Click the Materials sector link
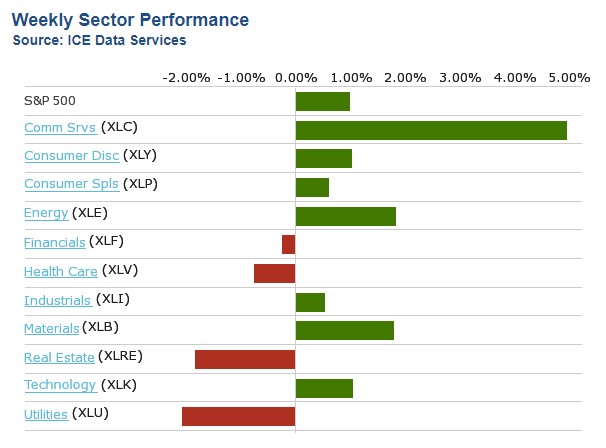Screen dimensions: 606x448 tap(52, 328)
